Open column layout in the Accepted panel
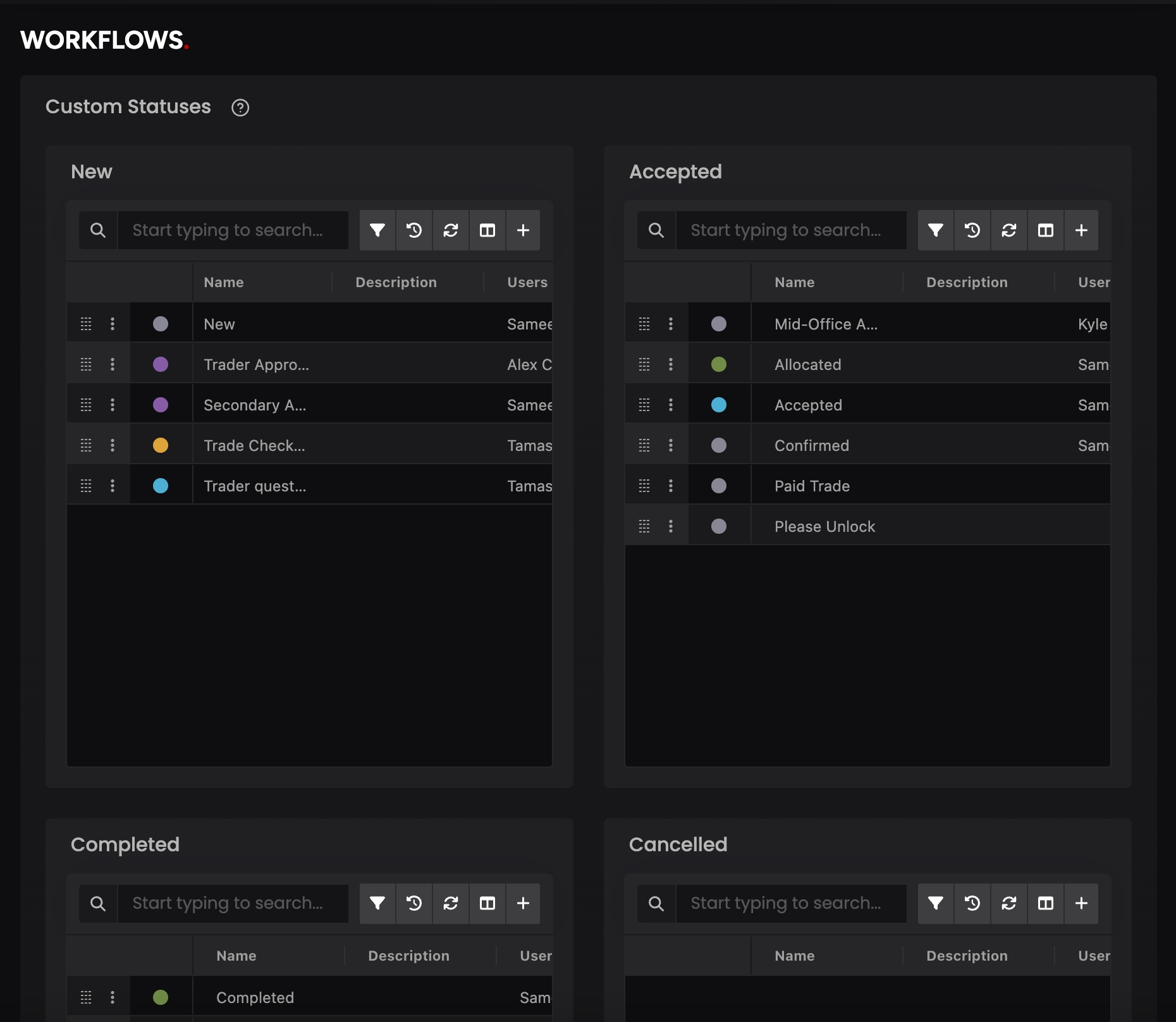The image size is (1176, 1022). (x=1046, y=230)
